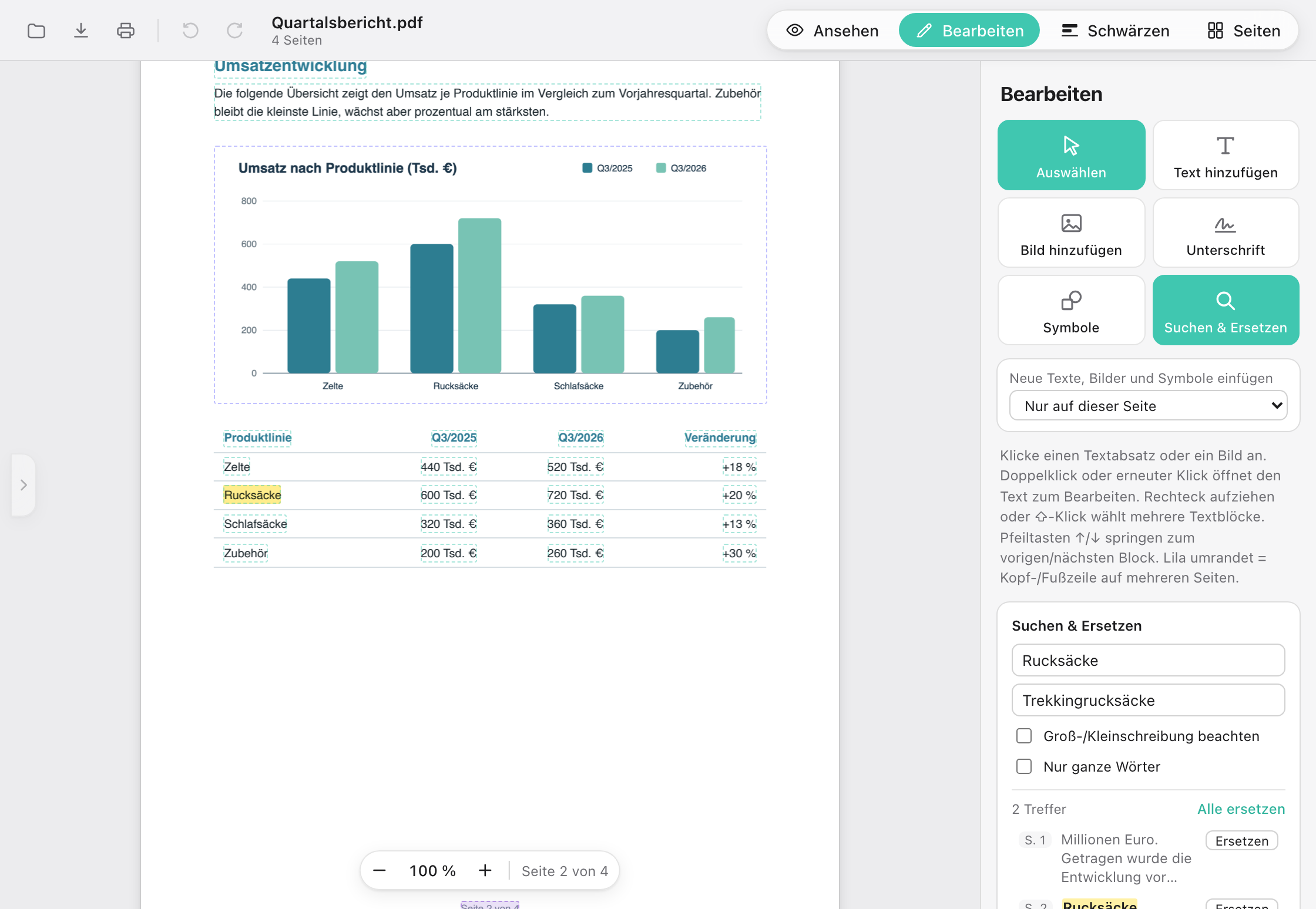Click the Alle ersetzen link

click(x=1241, y=809)
